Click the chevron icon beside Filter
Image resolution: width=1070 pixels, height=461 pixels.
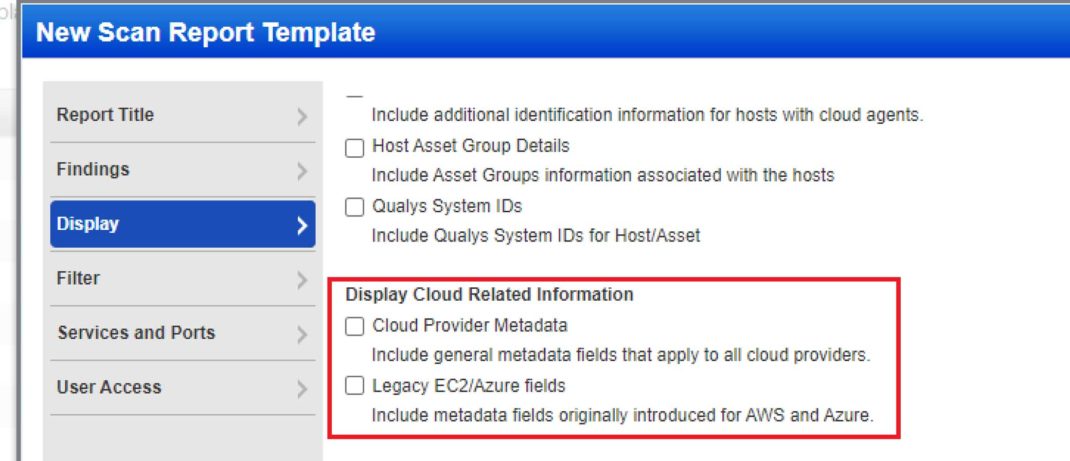(x=302, y=280)
